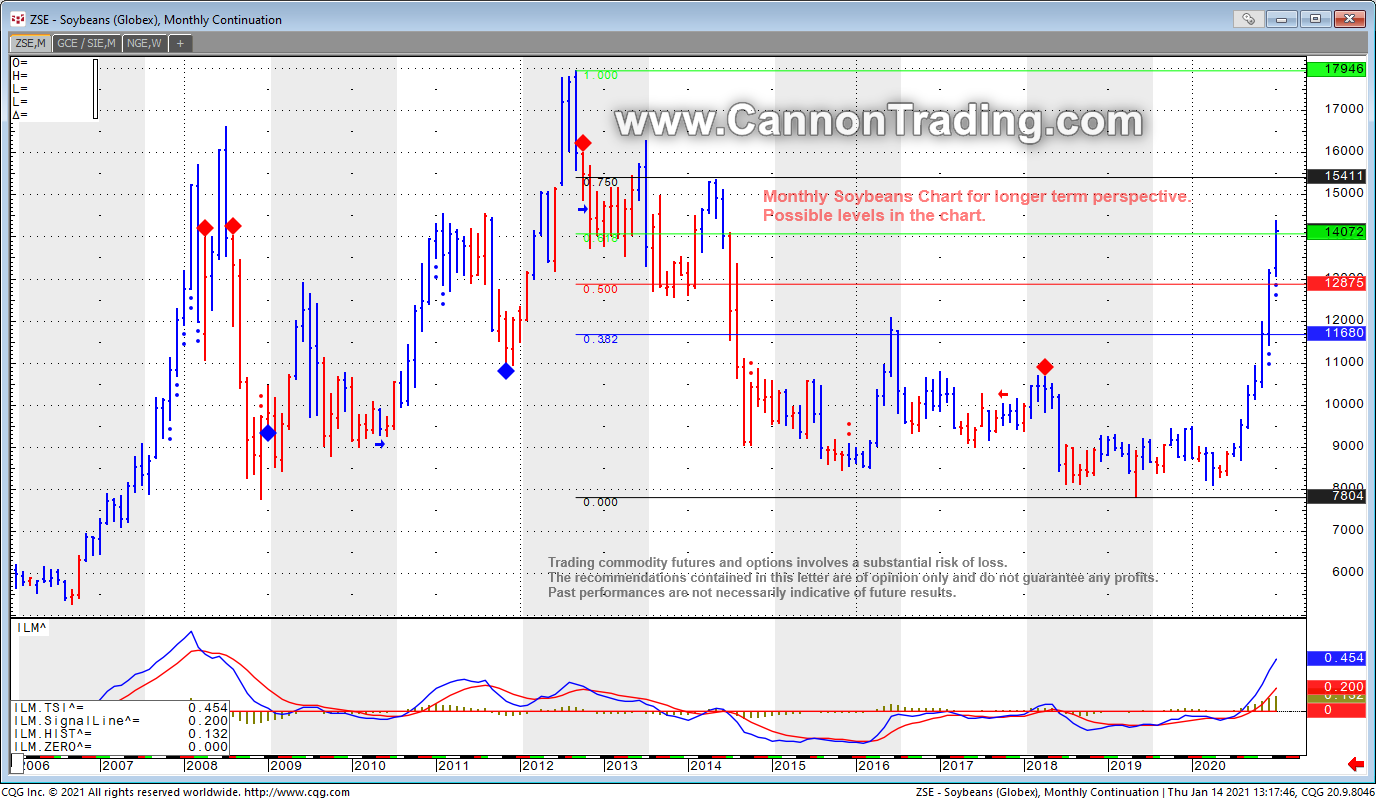Switch to the GCE / SIE,M tab
The width and height of the screenshot is (1376, 800).
[x=86, y=43]
